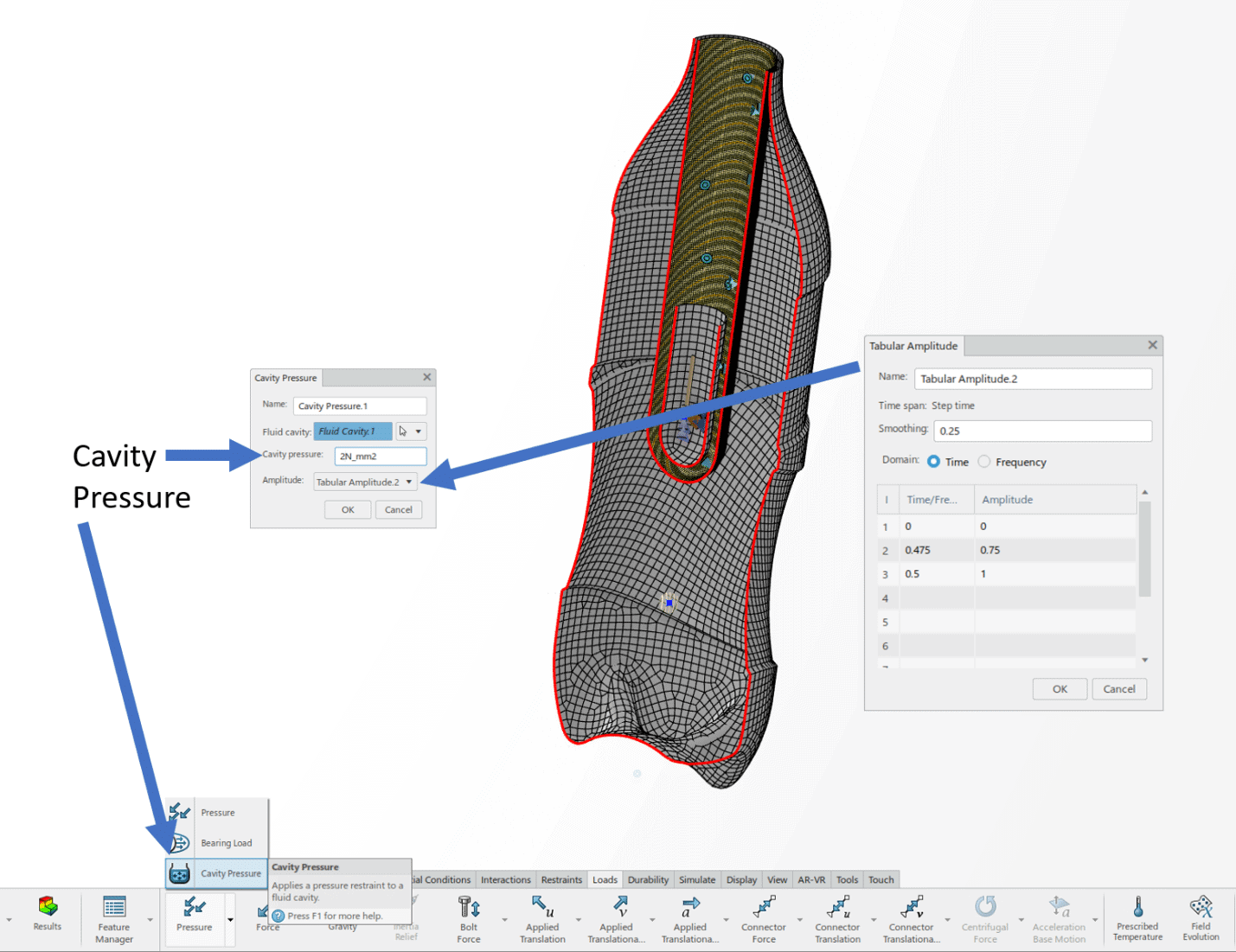Screen dimensions: 1236x952
Task: Pick Bearing Load icon in flyout
Action: [179, 843]
